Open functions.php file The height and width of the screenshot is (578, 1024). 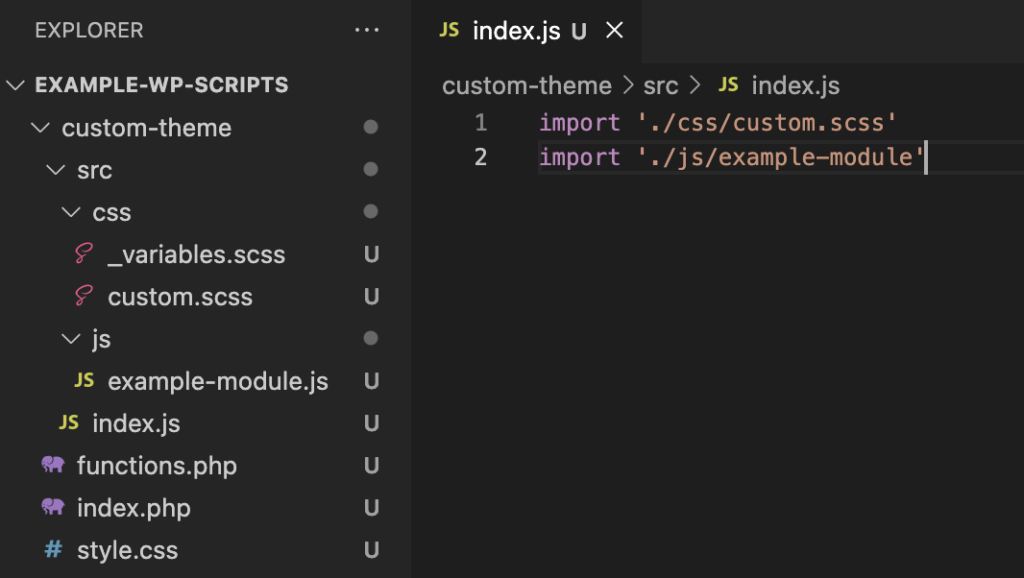coord(157,466)
